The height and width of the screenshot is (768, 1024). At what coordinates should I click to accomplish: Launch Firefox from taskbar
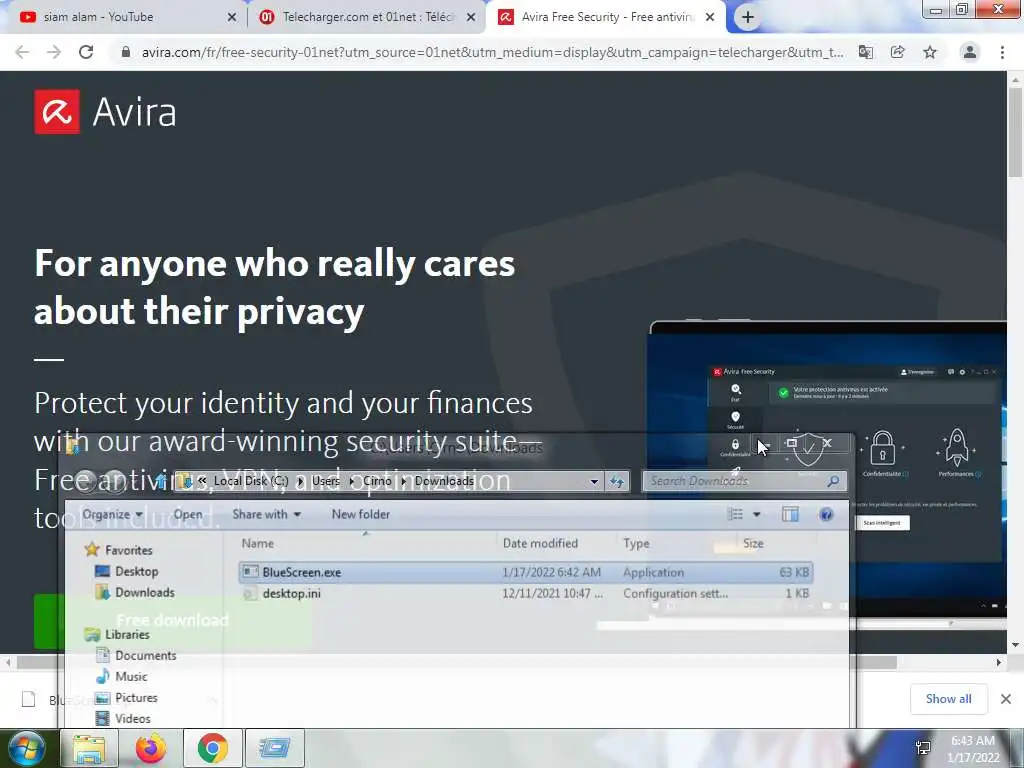tap(151, 748)
